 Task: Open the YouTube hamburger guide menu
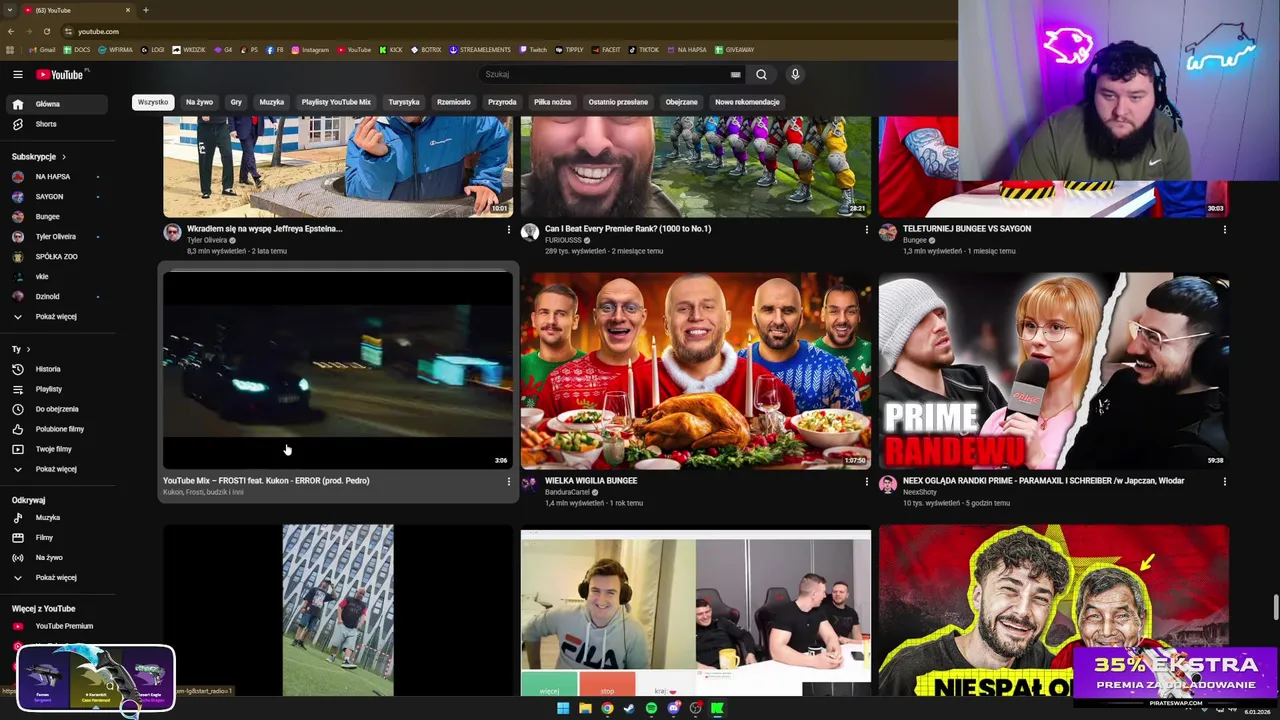point(17,74)
